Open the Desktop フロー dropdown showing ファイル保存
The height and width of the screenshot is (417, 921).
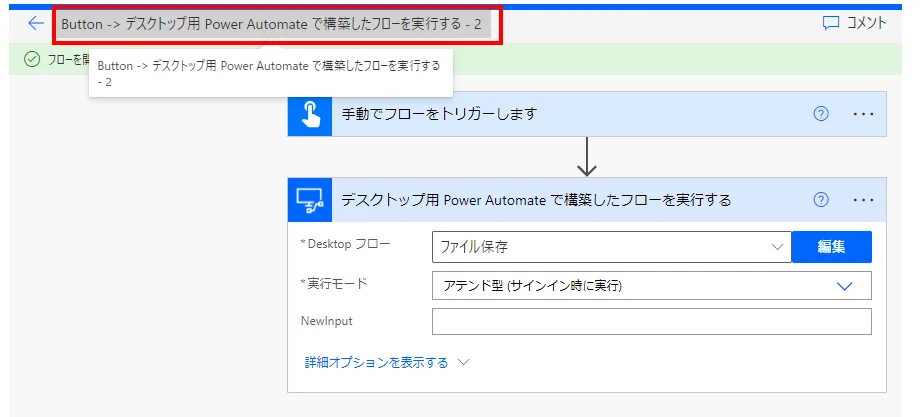click(611, 246)
